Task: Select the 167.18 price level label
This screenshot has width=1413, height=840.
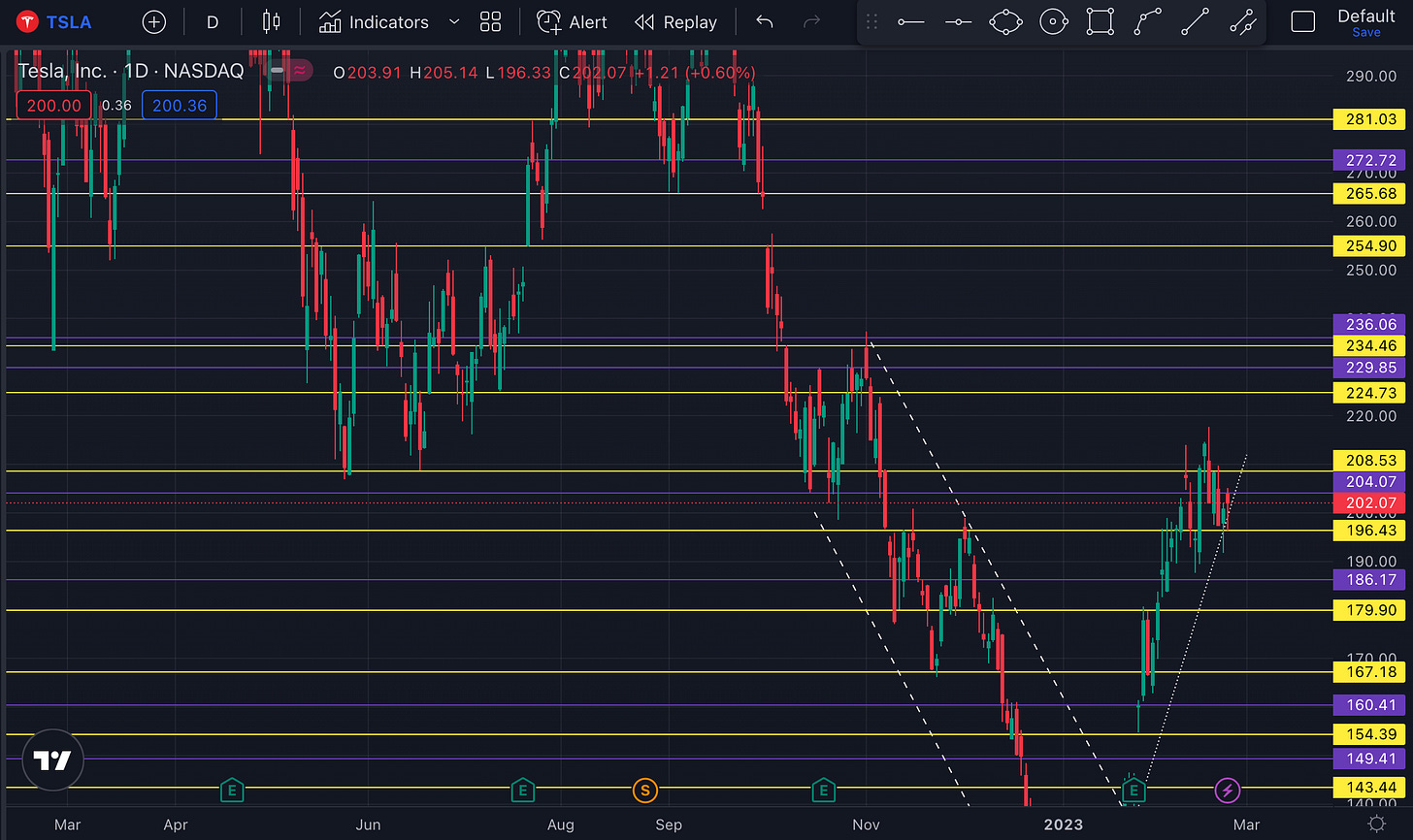Action: 1371,671
